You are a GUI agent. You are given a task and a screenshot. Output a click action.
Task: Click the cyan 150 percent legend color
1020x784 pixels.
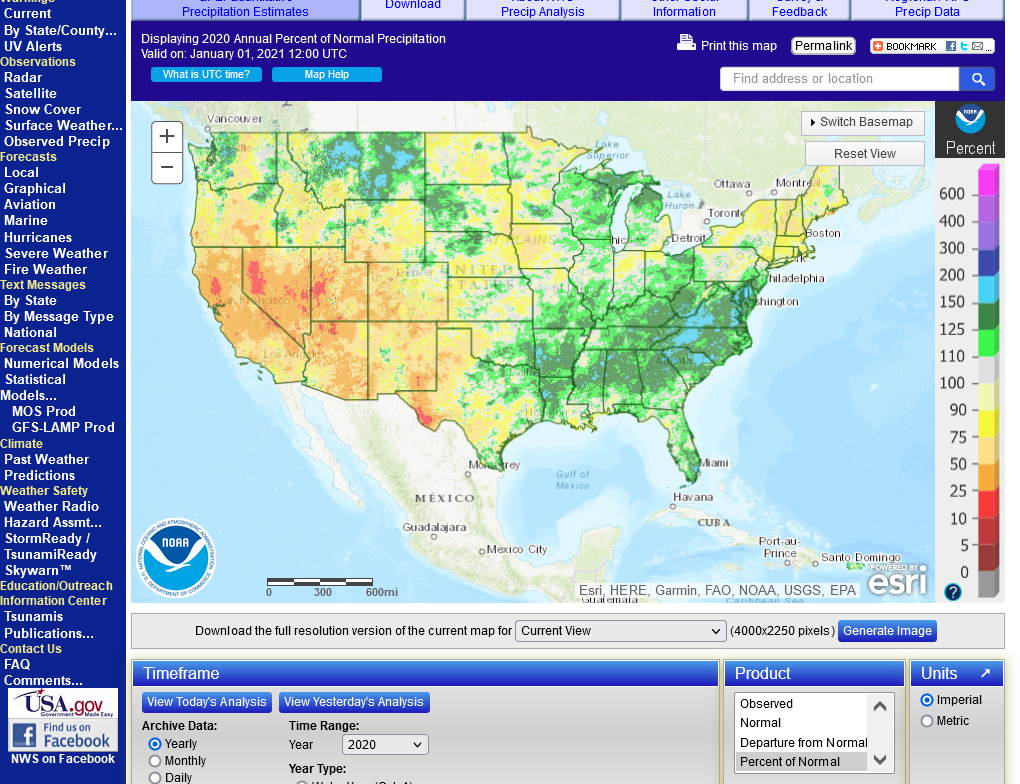tap(988, 289)
